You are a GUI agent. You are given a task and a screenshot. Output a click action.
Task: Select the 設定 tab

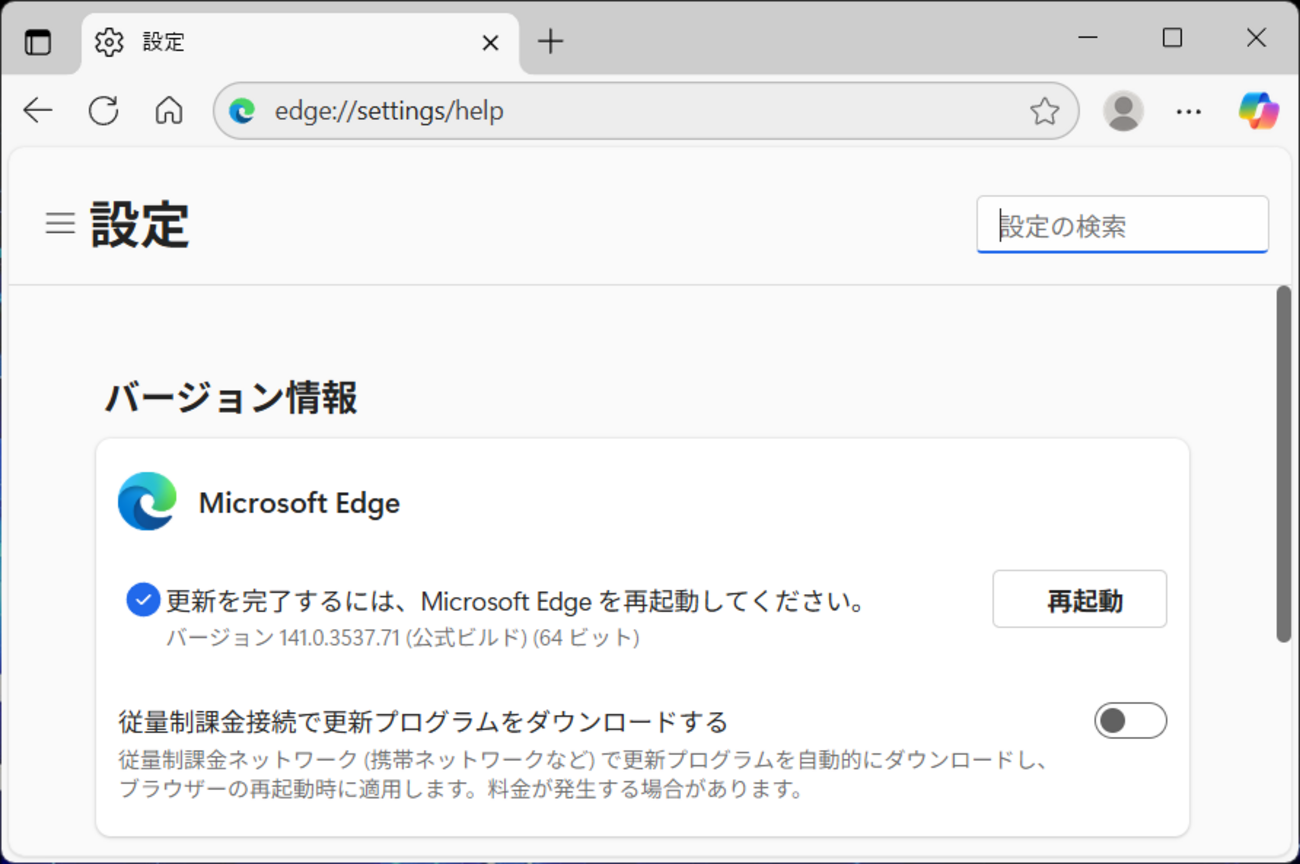tap(301, 43)
